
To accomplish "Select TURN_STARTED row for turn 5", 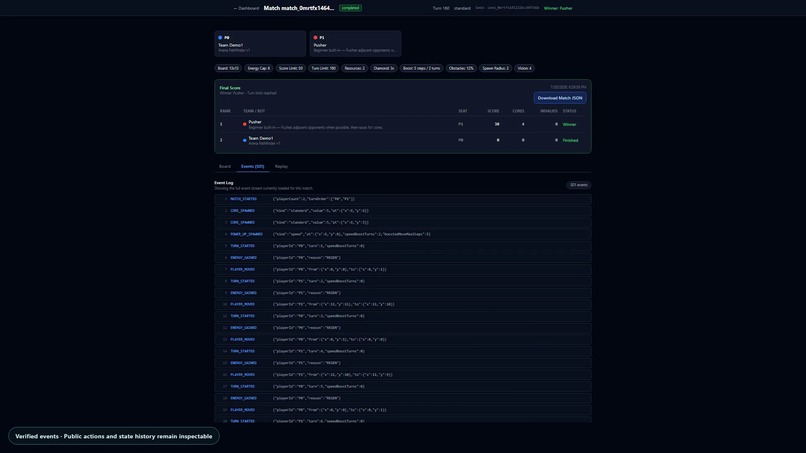I will tap(402, 386).
